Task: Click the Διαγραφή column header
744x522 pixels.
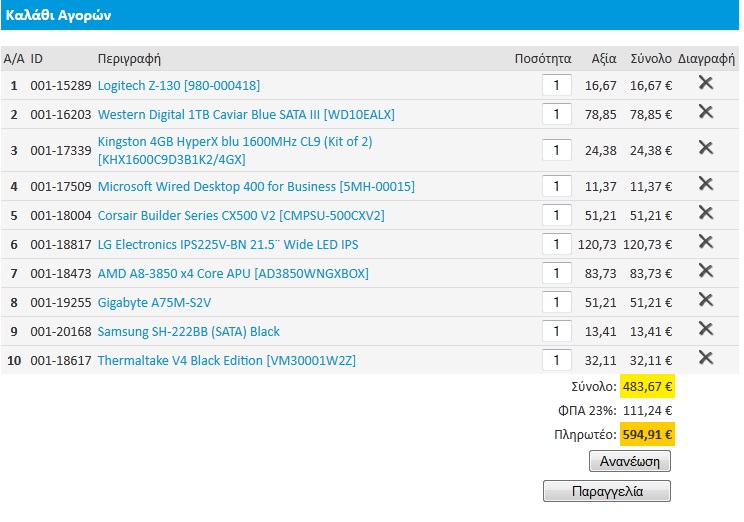Action: pos(706,59)
